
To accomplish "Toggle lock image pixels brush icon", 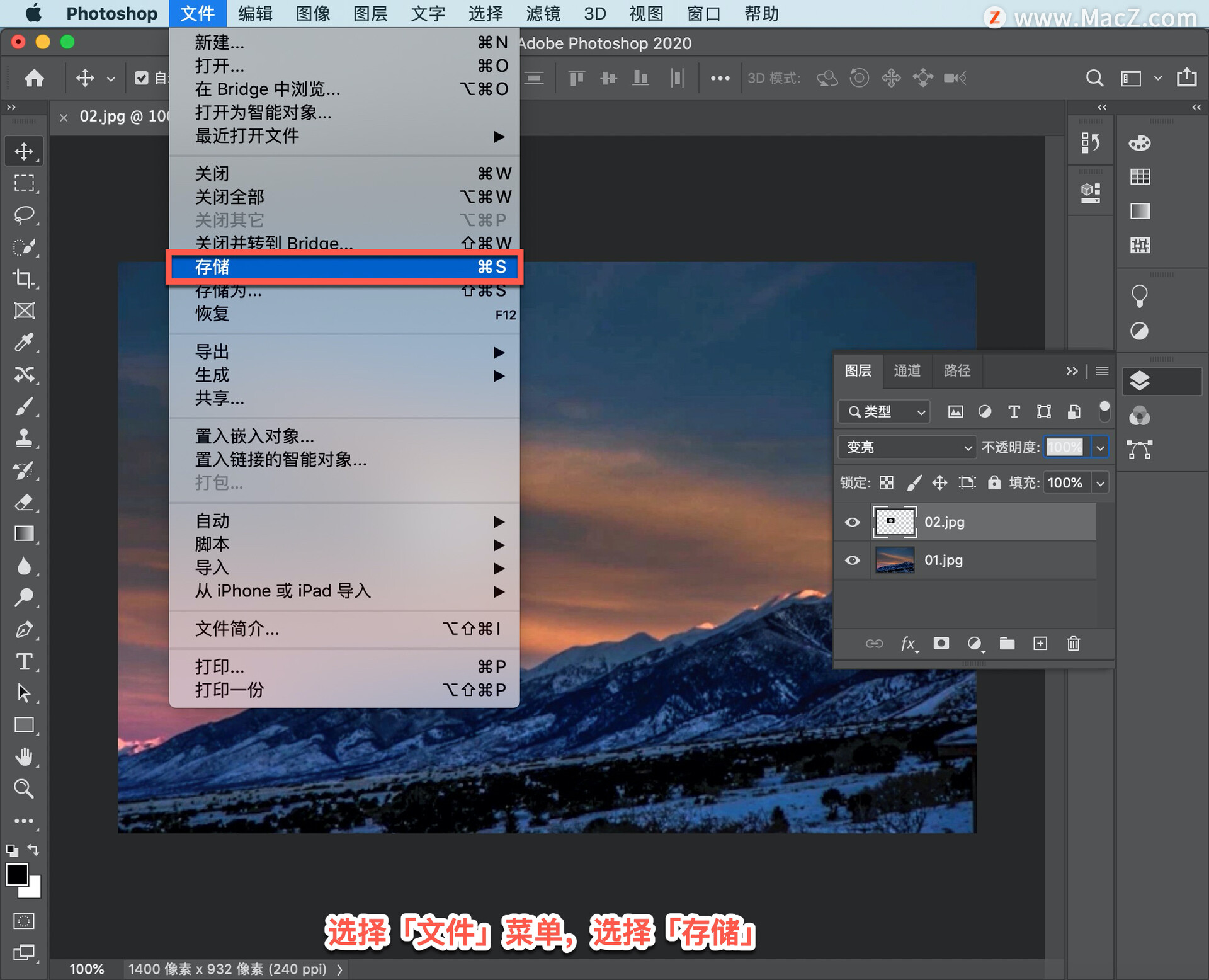I will 914,482.
